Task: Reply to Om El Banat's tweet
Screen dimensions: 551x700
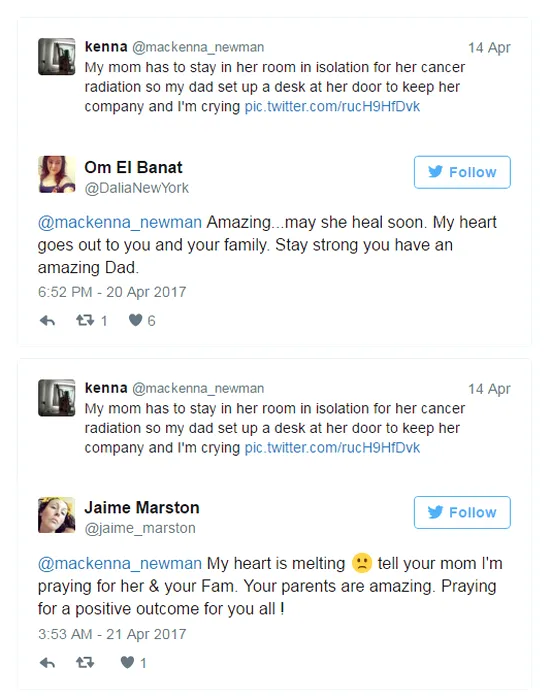Action: click(x=47, y=321)
